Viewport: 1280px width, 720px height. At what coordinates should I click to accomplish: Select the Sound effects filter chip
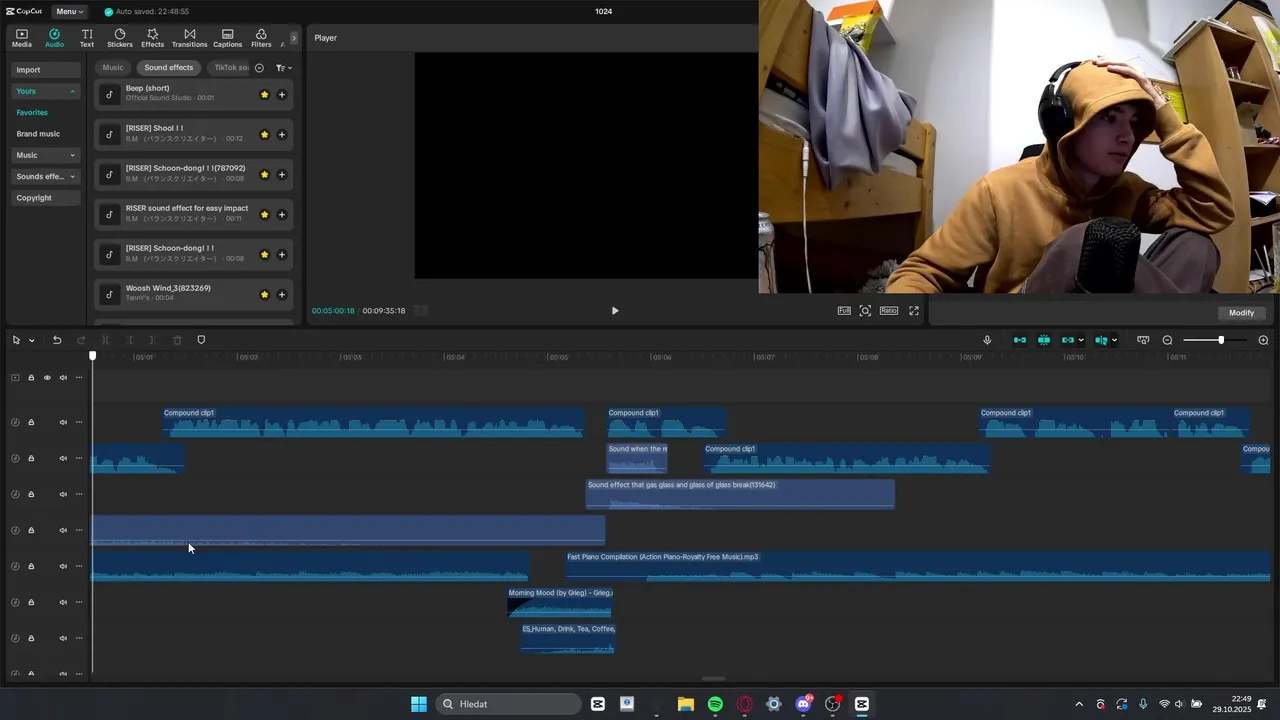(x=168, y=68)
